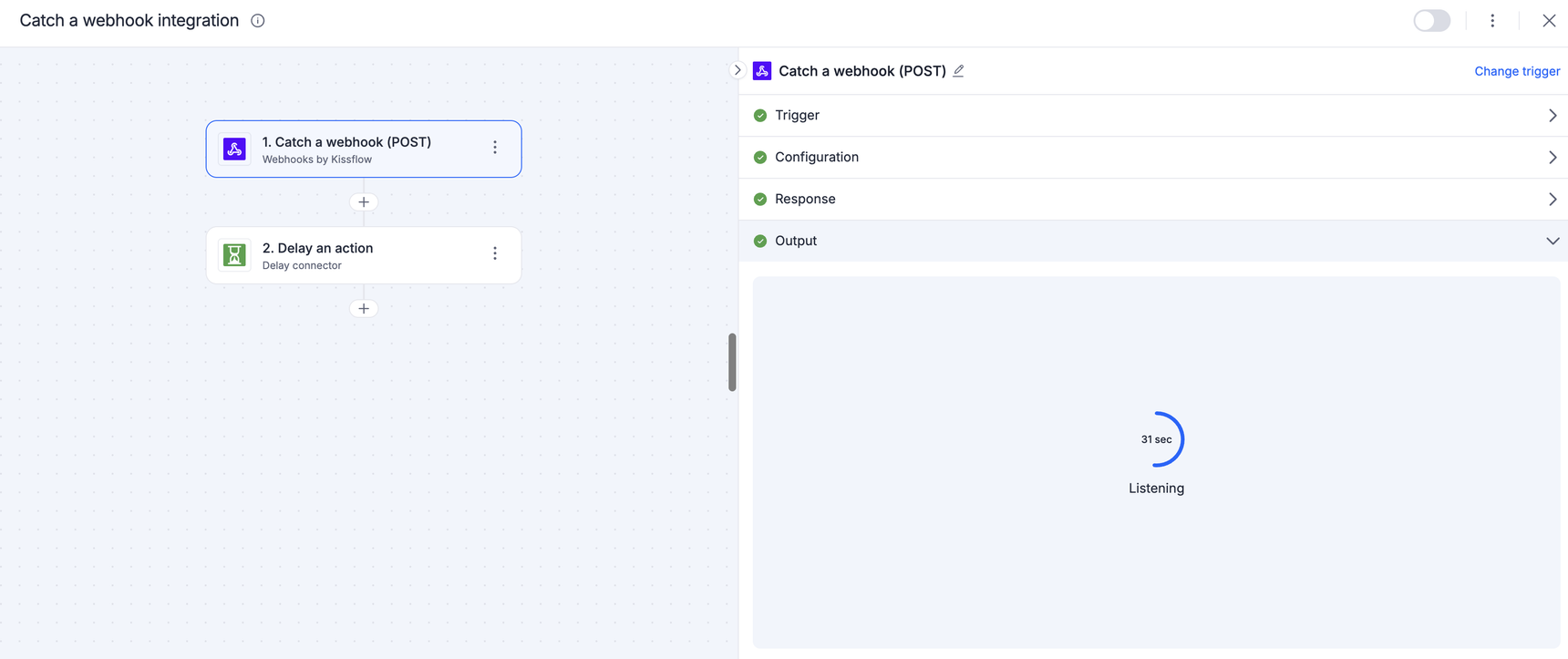Image resolution: width=1568 pixels, height=659 pixels.
Task: Click the 31 sec listening progress ring
Action: 1156,439
